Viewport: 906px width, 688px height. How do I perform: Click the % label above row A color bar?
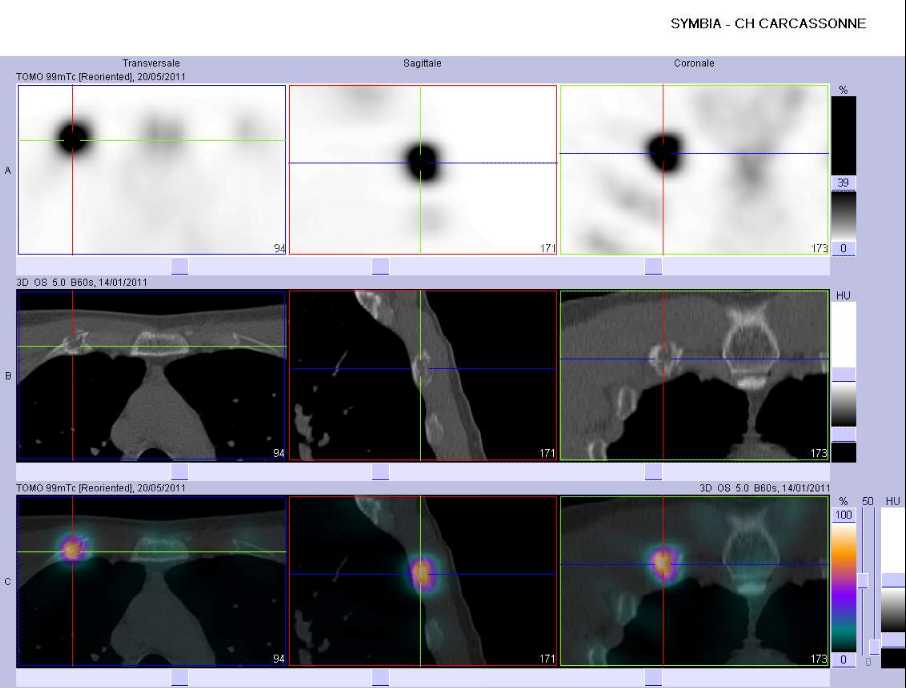[843, 90]
